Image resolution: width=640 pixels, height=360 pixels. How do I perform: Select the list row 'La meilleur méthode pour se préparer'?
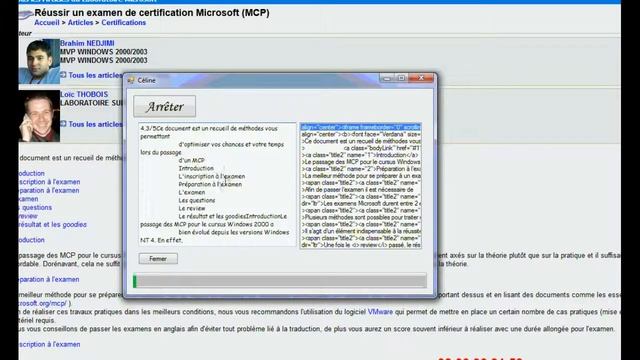(x=361, y=176)
